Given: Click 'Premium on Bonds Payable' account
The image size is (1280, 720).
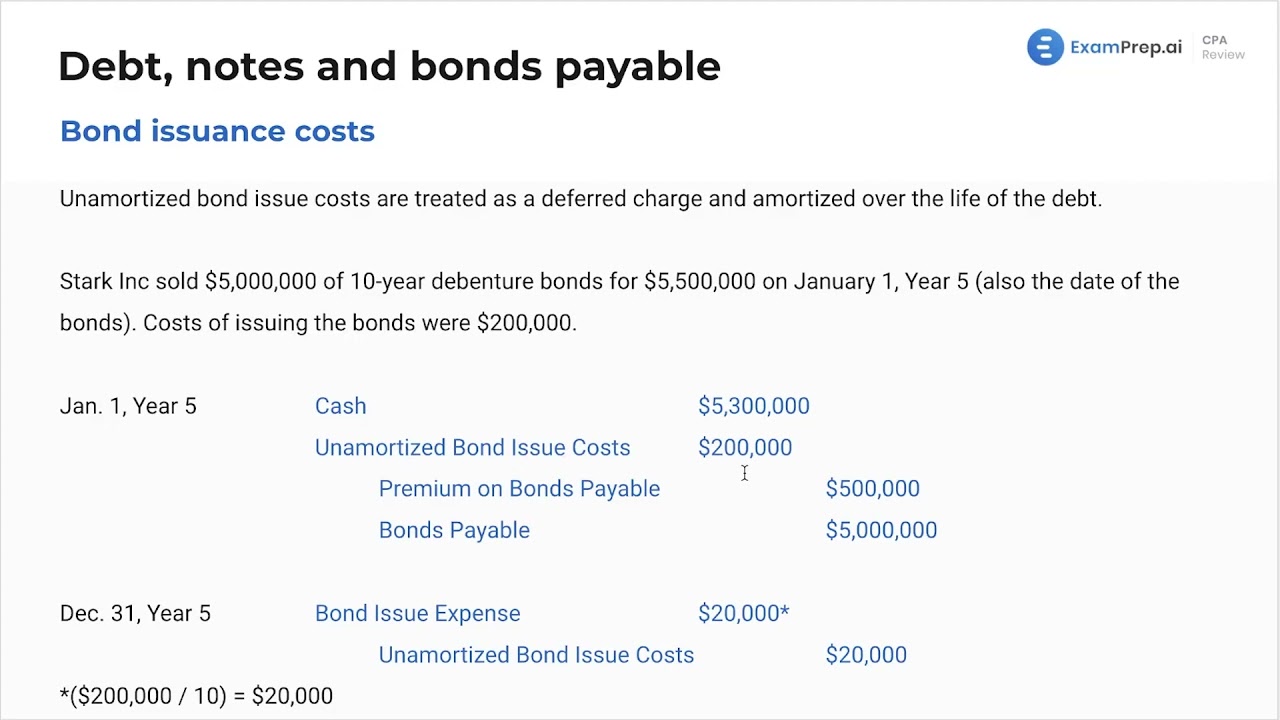Looking at the screenshot, I should point(519,489).
